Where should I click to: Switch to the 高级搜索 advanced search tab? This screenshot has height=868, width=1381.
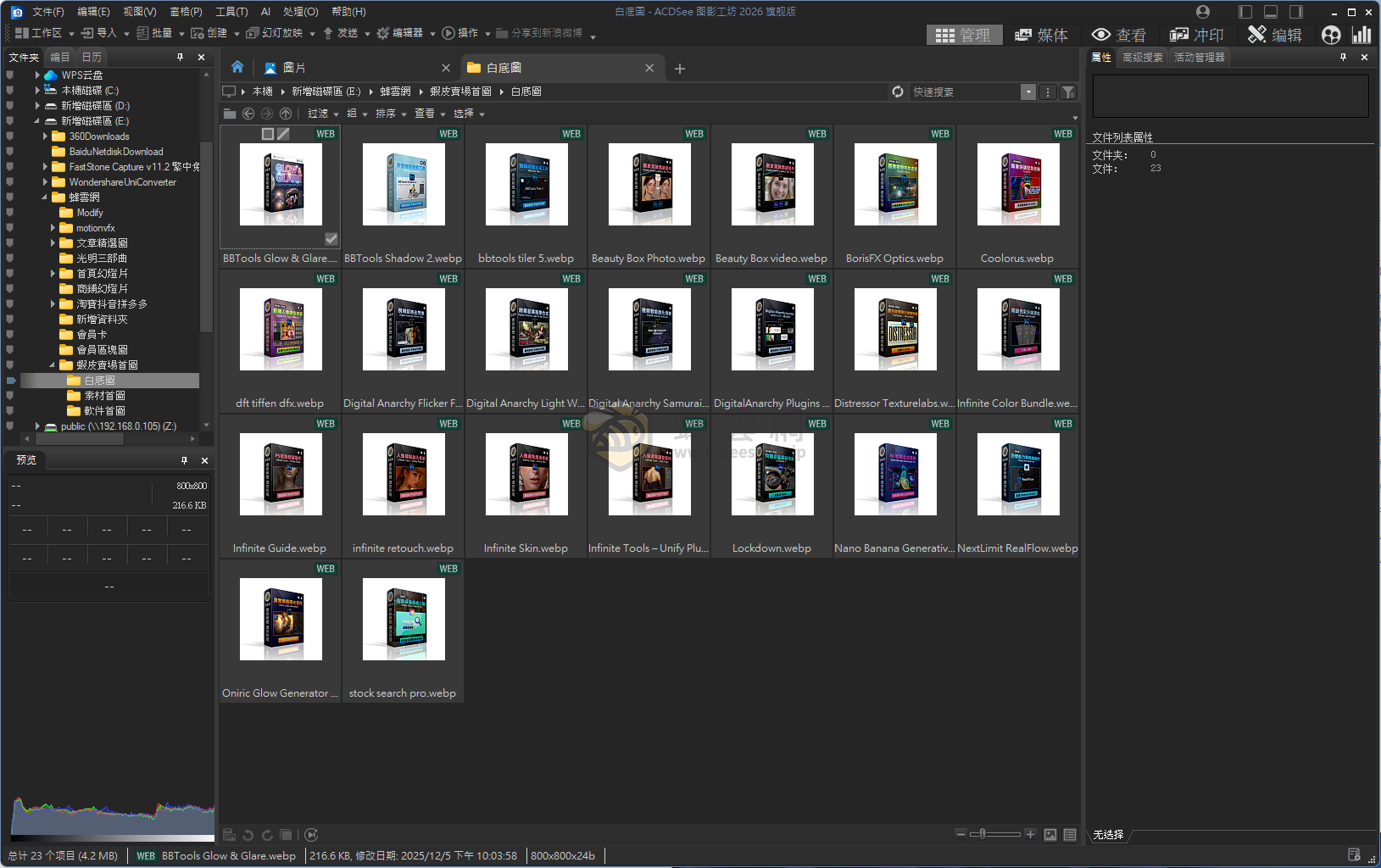tap(1143, 57)
